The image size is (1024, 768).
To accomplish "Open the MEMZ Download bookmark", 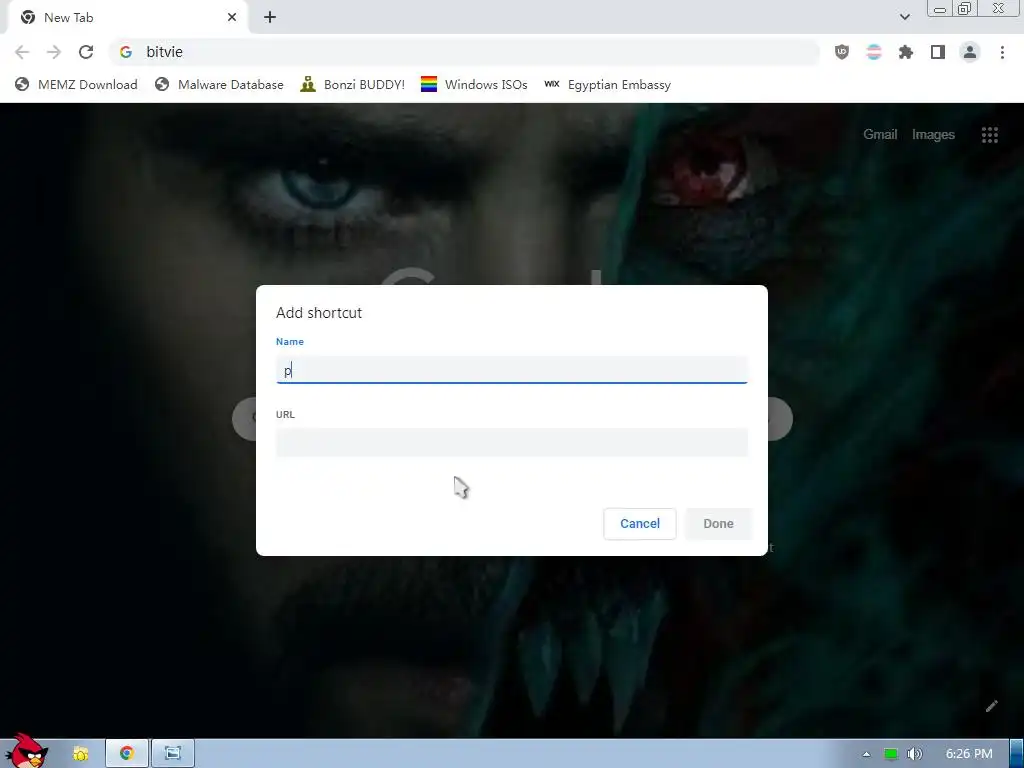I will [x=76, y=85].
